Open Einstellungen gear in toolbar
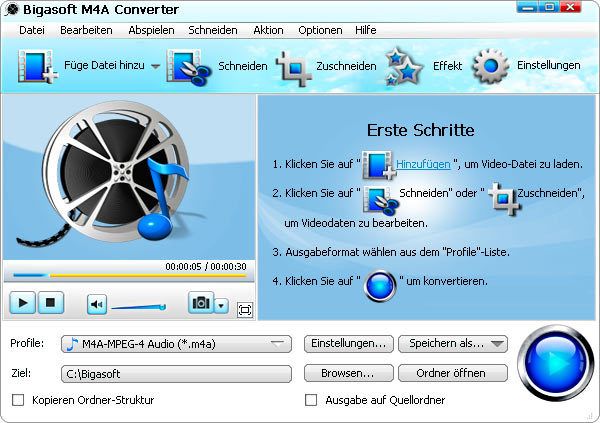The height and width of the screenshot is (423, 600). coord(491,67)
